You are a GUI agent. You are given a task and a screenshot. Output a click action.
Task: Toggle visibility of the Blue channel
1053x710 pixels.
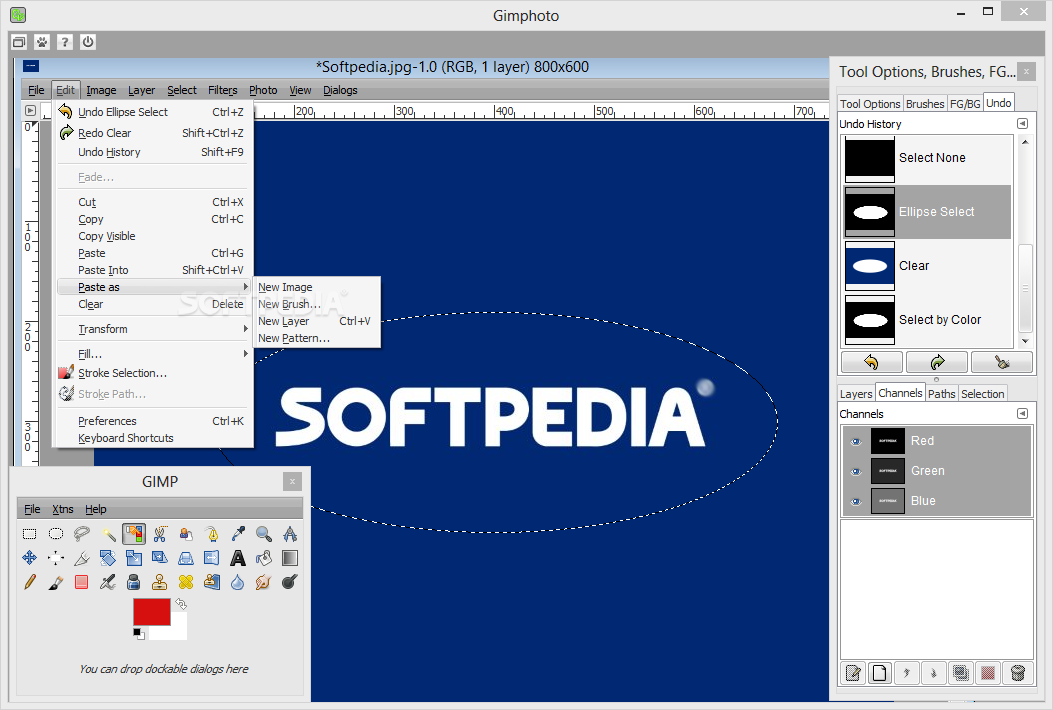click(856, 501)
